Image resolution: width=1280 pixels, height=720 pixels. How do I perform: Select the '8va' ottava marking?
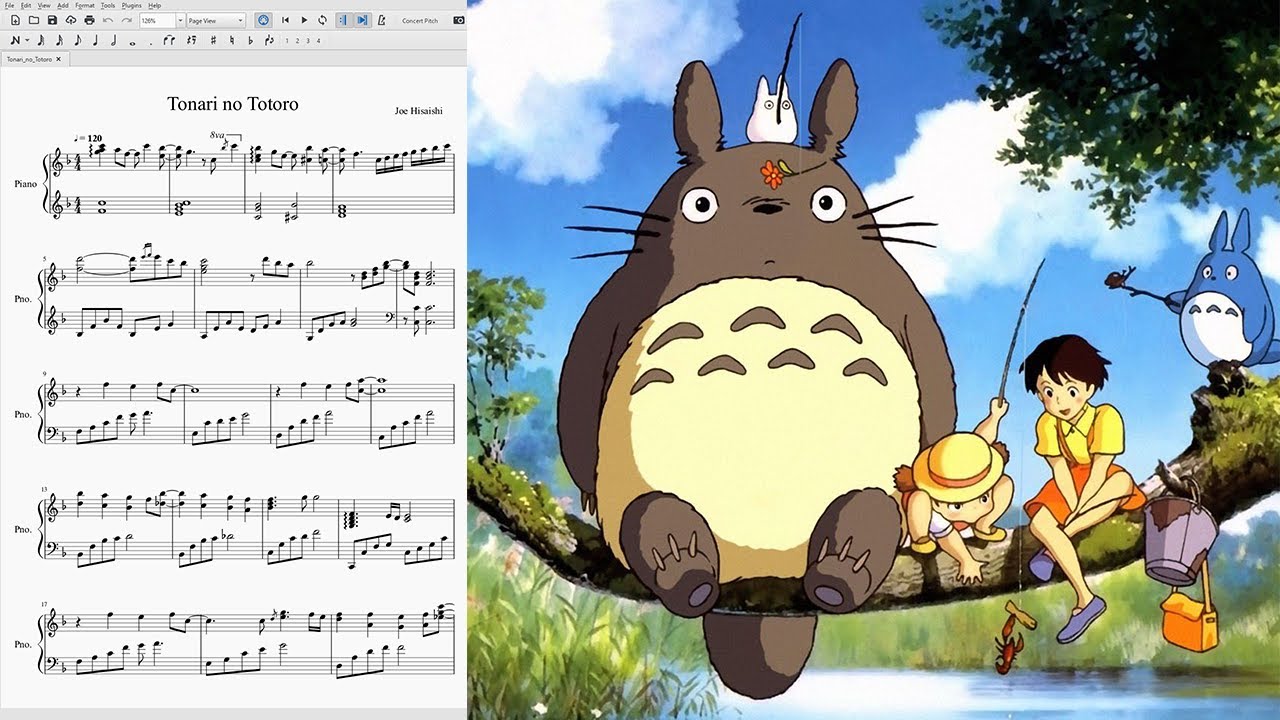pyautogui.click(x=217, y=134)
